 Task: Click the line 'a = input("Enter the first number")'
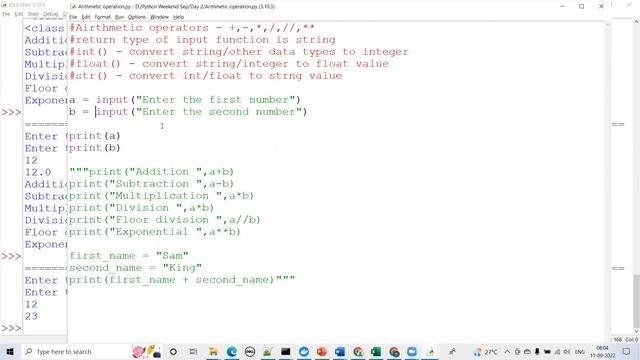184,100
